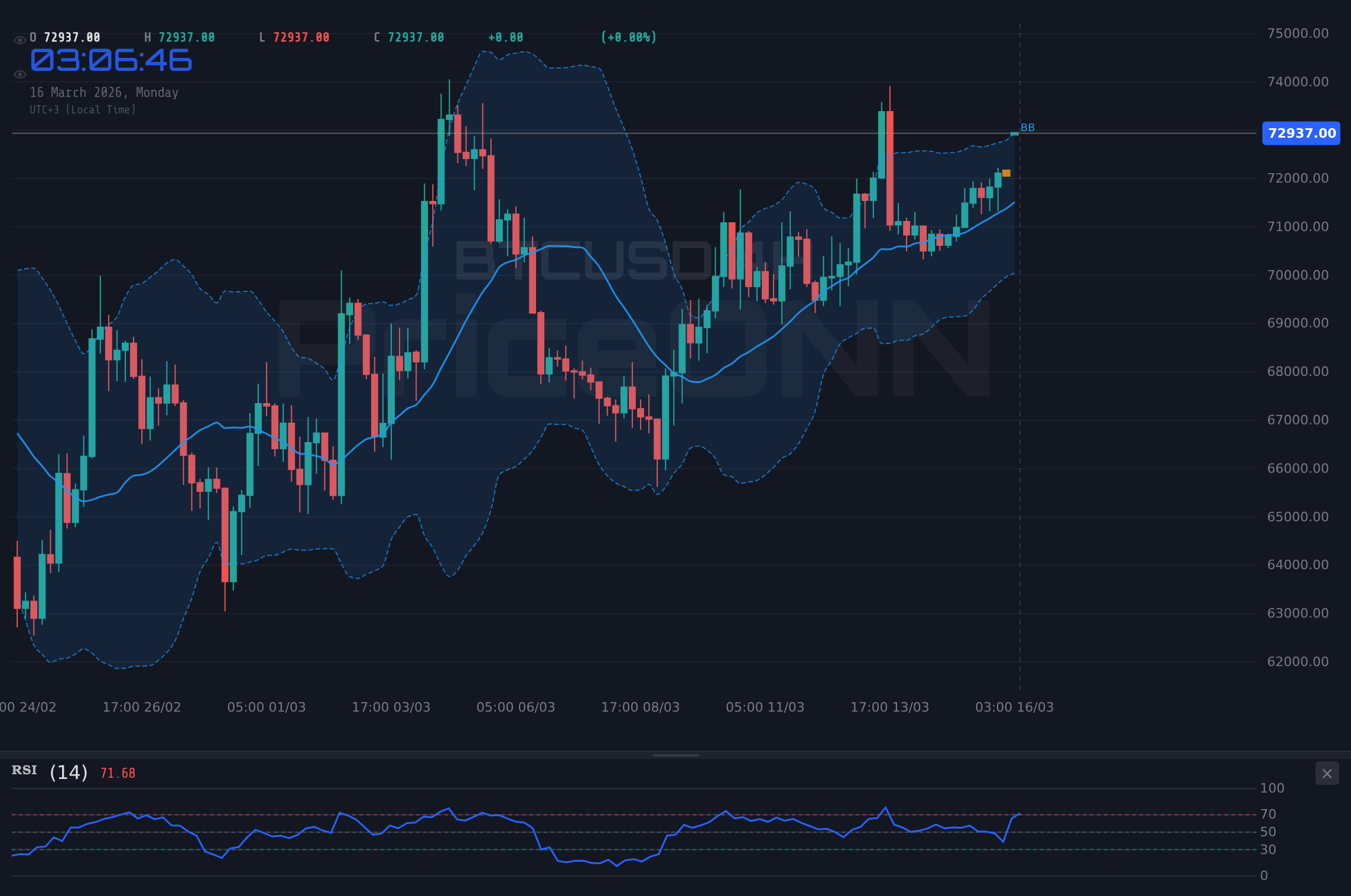Click the percentage change (+0.00%) readout
This screenshot has height=896, width=1351.
pos(628,37)
